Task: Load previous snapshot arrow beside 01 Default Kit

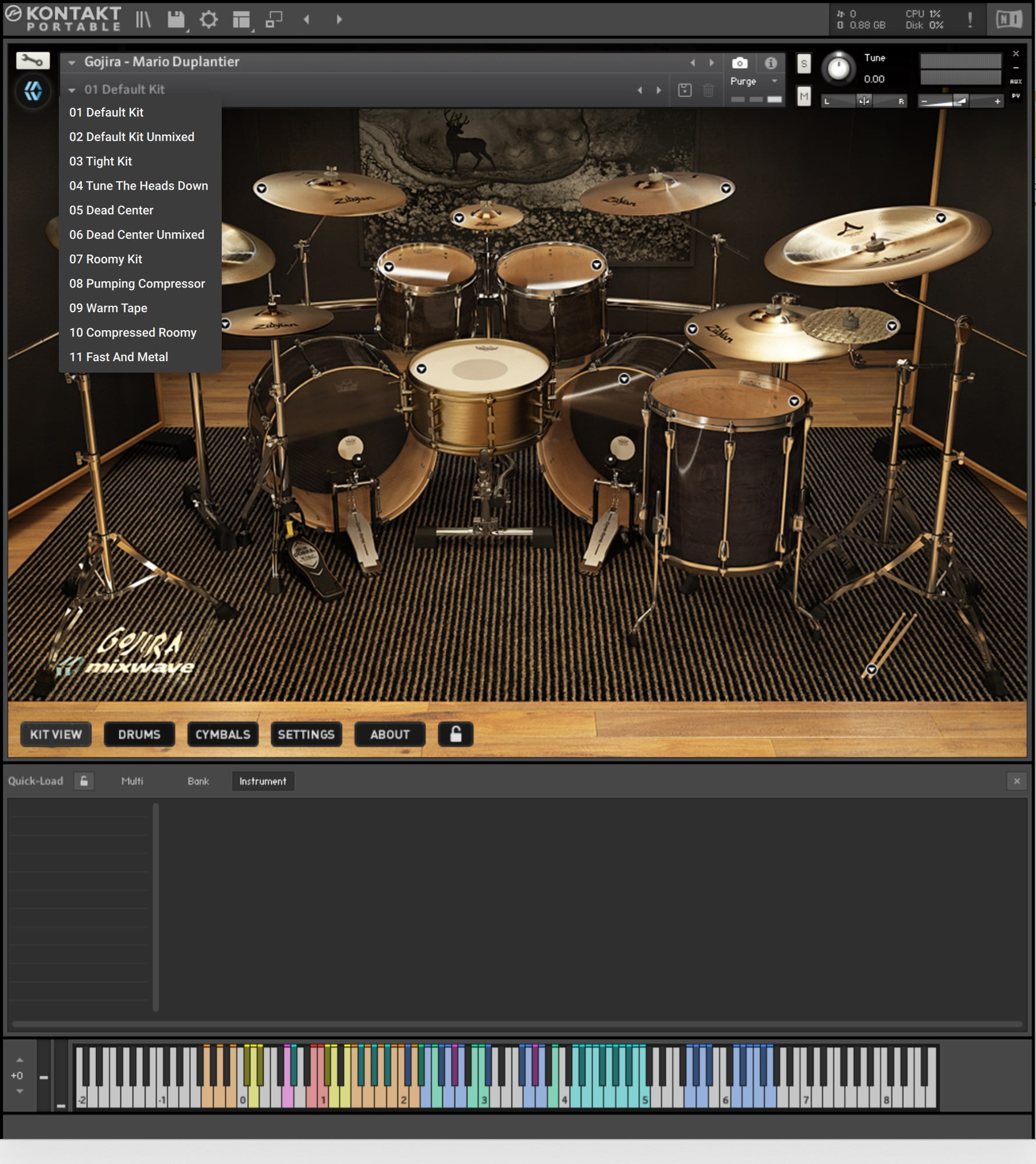Action: (x=640, y=90)
